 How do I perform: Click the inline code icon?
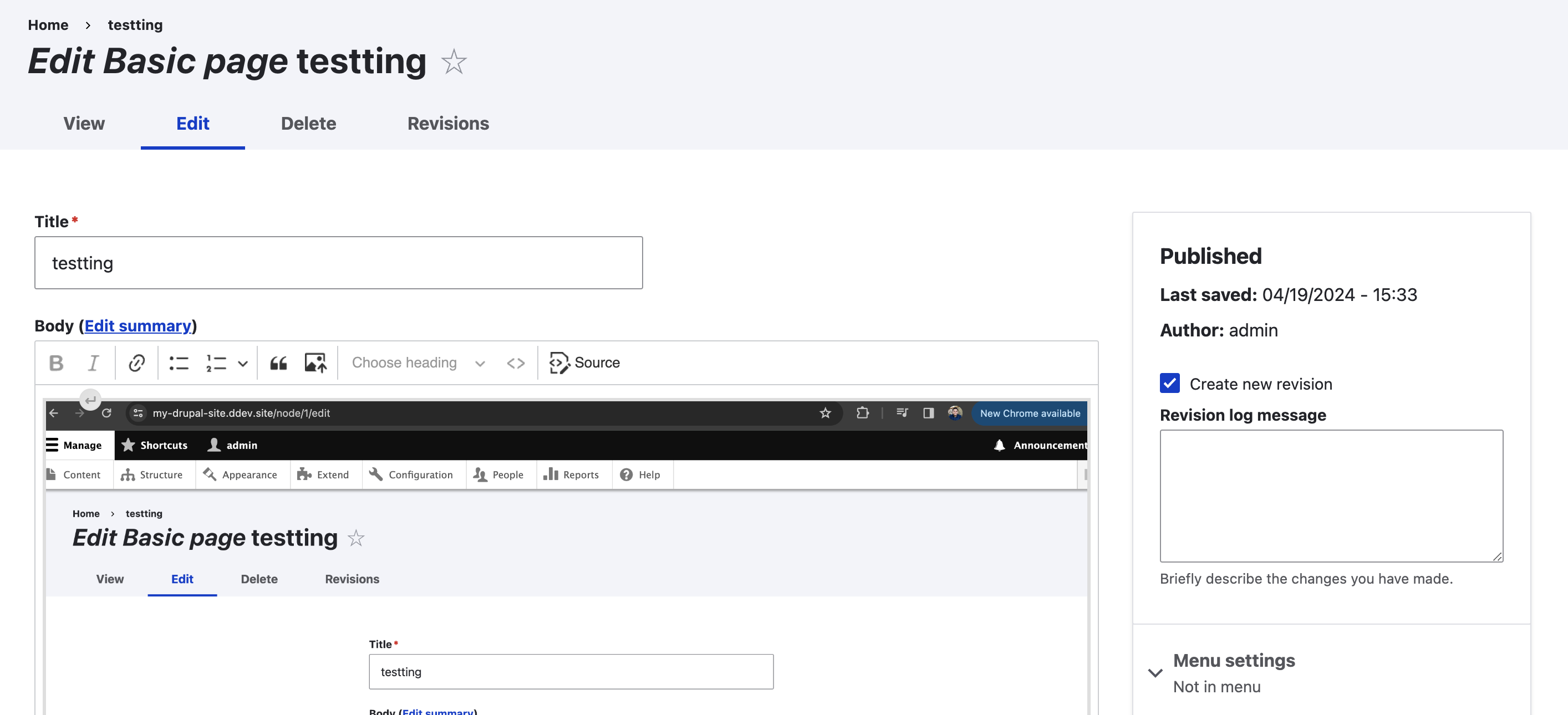pos(516,362)
